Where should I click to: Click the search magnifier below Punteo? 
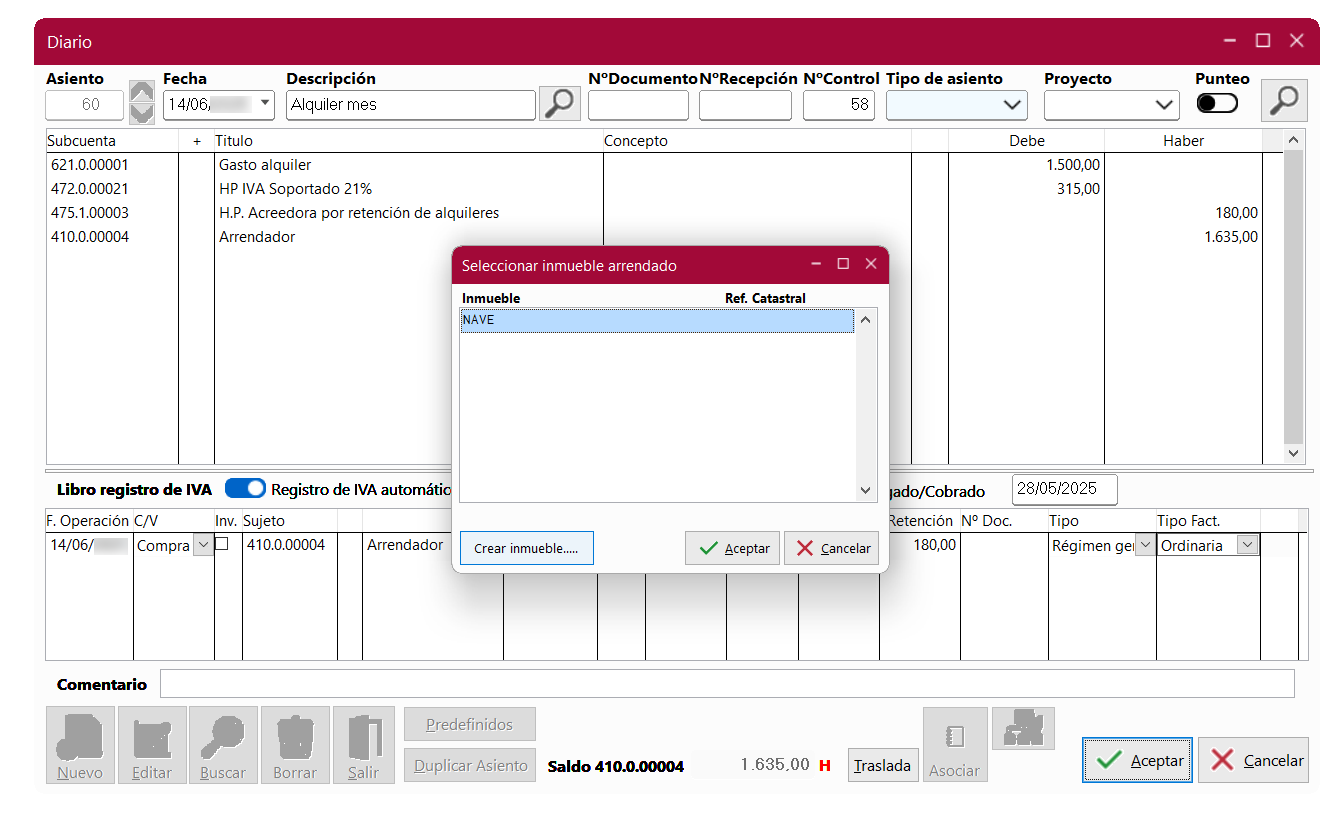click(x=1283, y=100)
